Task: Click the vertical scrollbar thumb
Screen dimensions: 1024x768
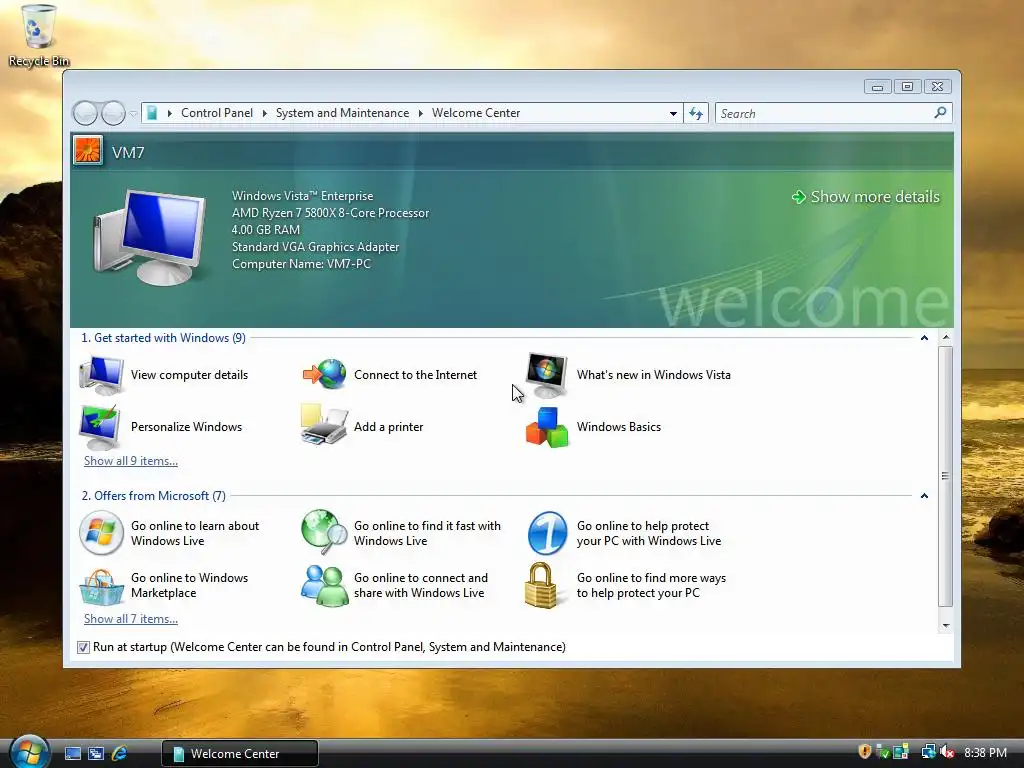Action: [x=946, y=476]
